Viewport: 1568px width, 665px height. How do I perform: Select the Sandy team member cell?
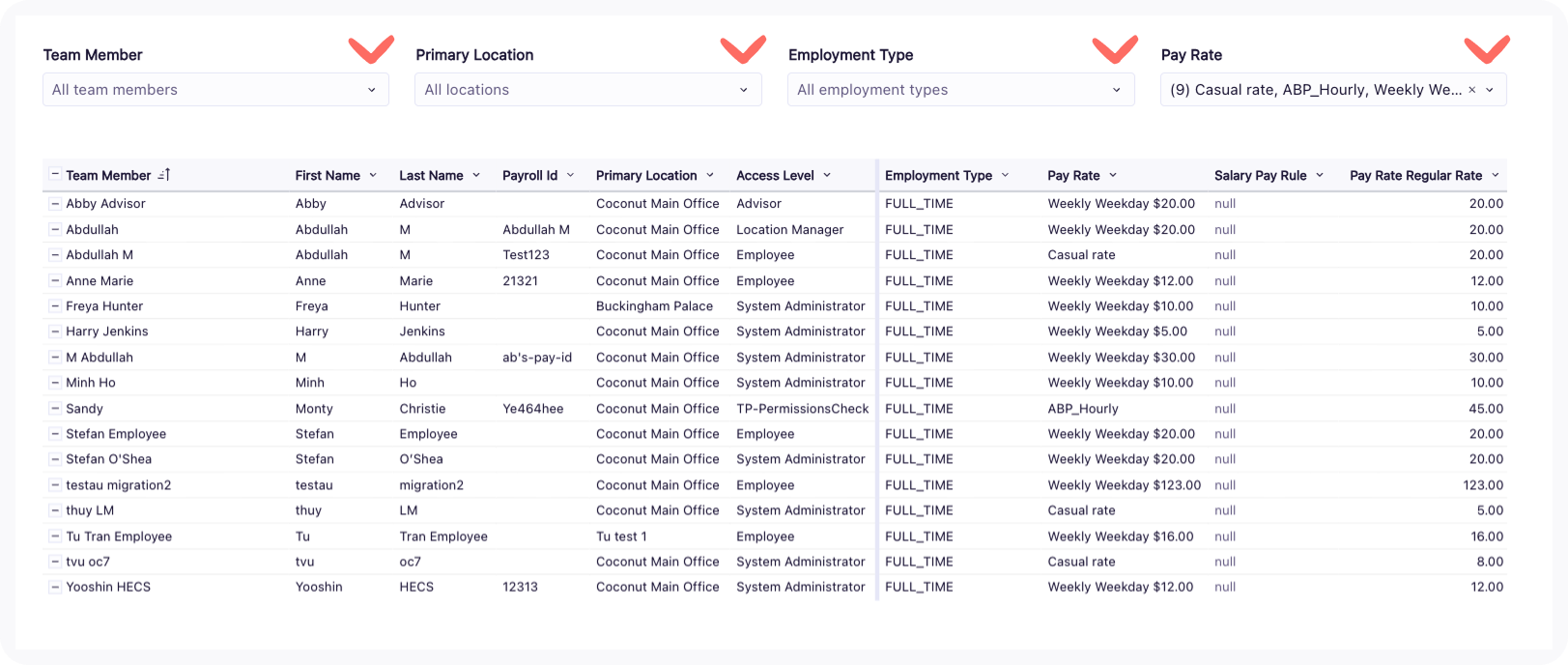[x=85, y=409]
